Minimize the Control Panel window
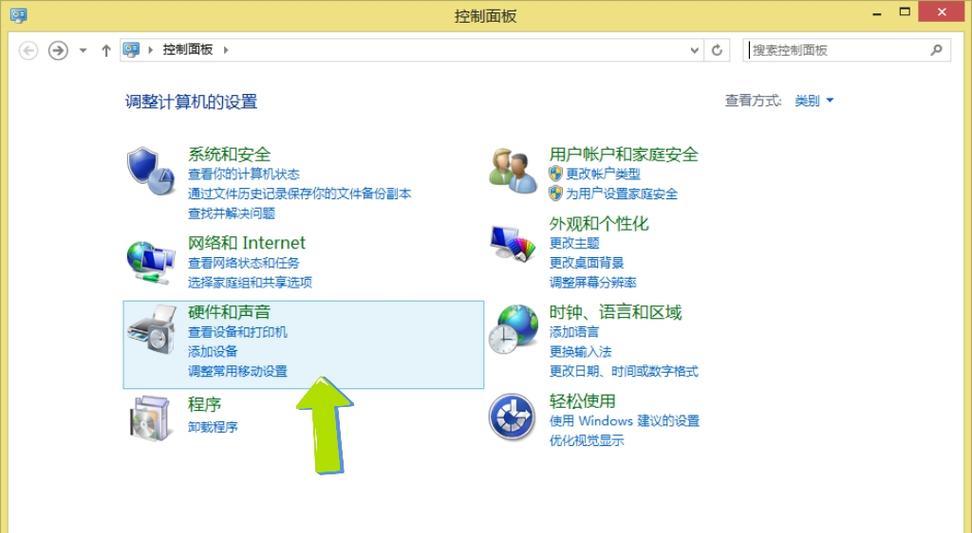Image resolution: width=972 pixels, height=533 pixels. pyautogui.click(x=877, y=13)
